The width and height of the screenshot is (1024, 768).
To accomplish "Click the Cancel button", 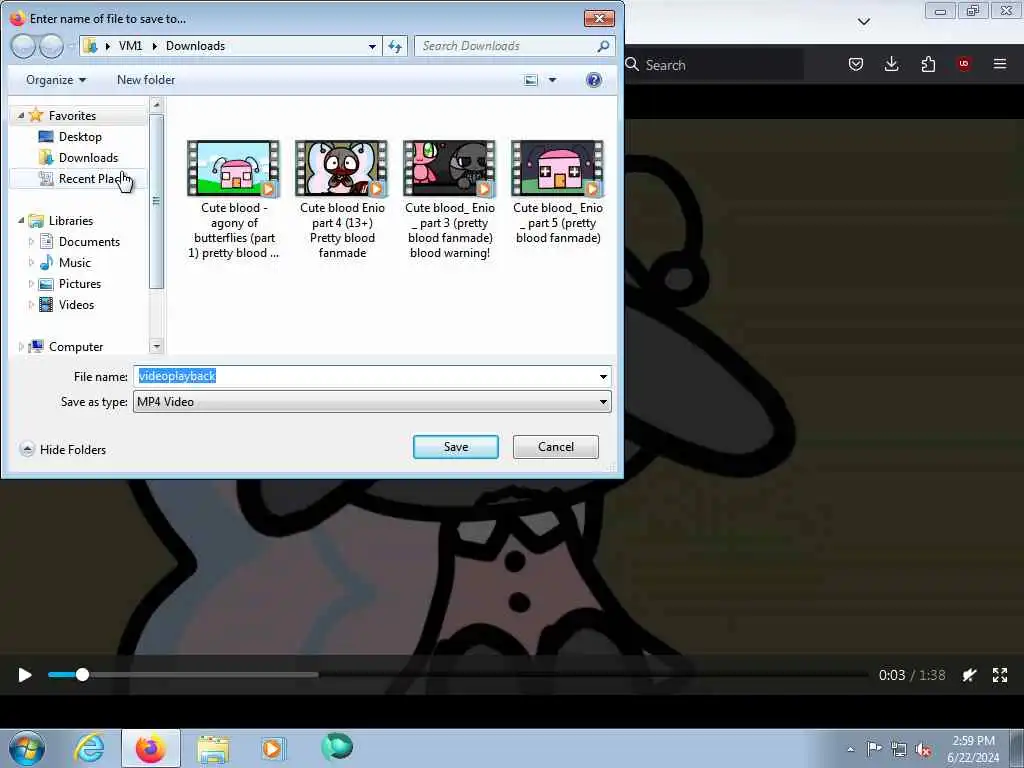I will [555, 447].
